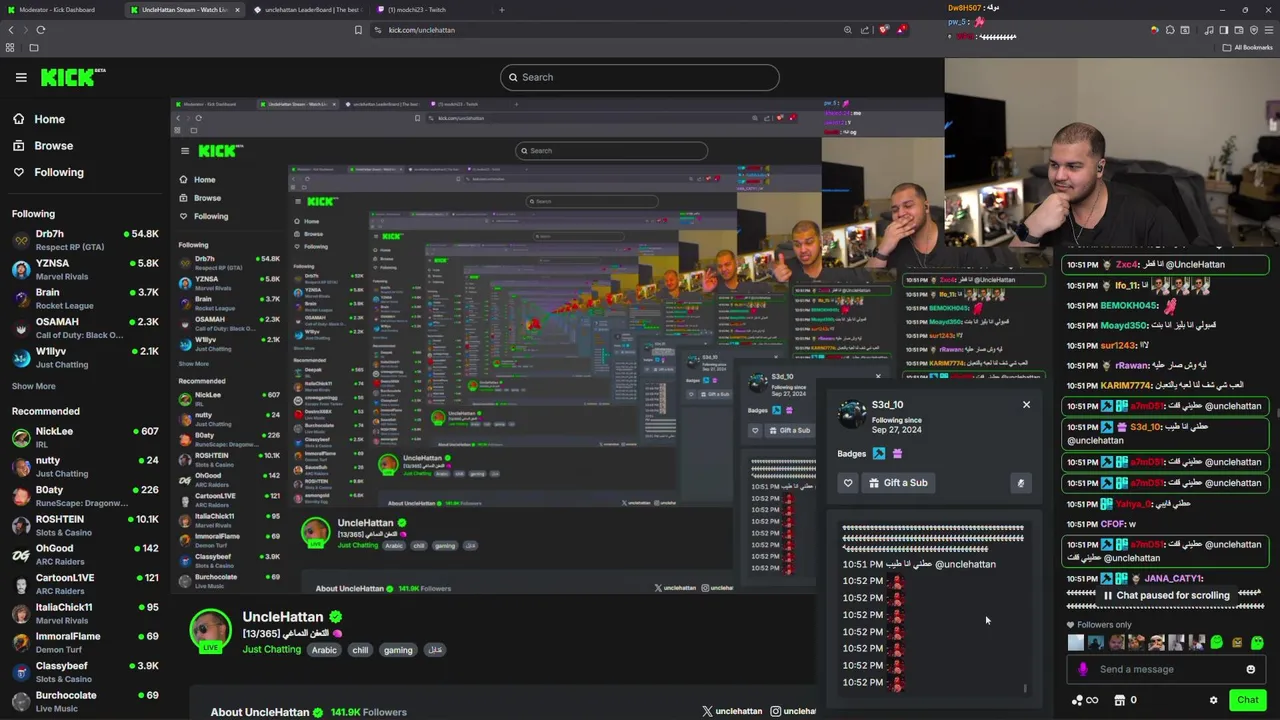Click the Brave shields icon in address bar
The height and width of the screenshot is (720, 1280).
point(883,30)
